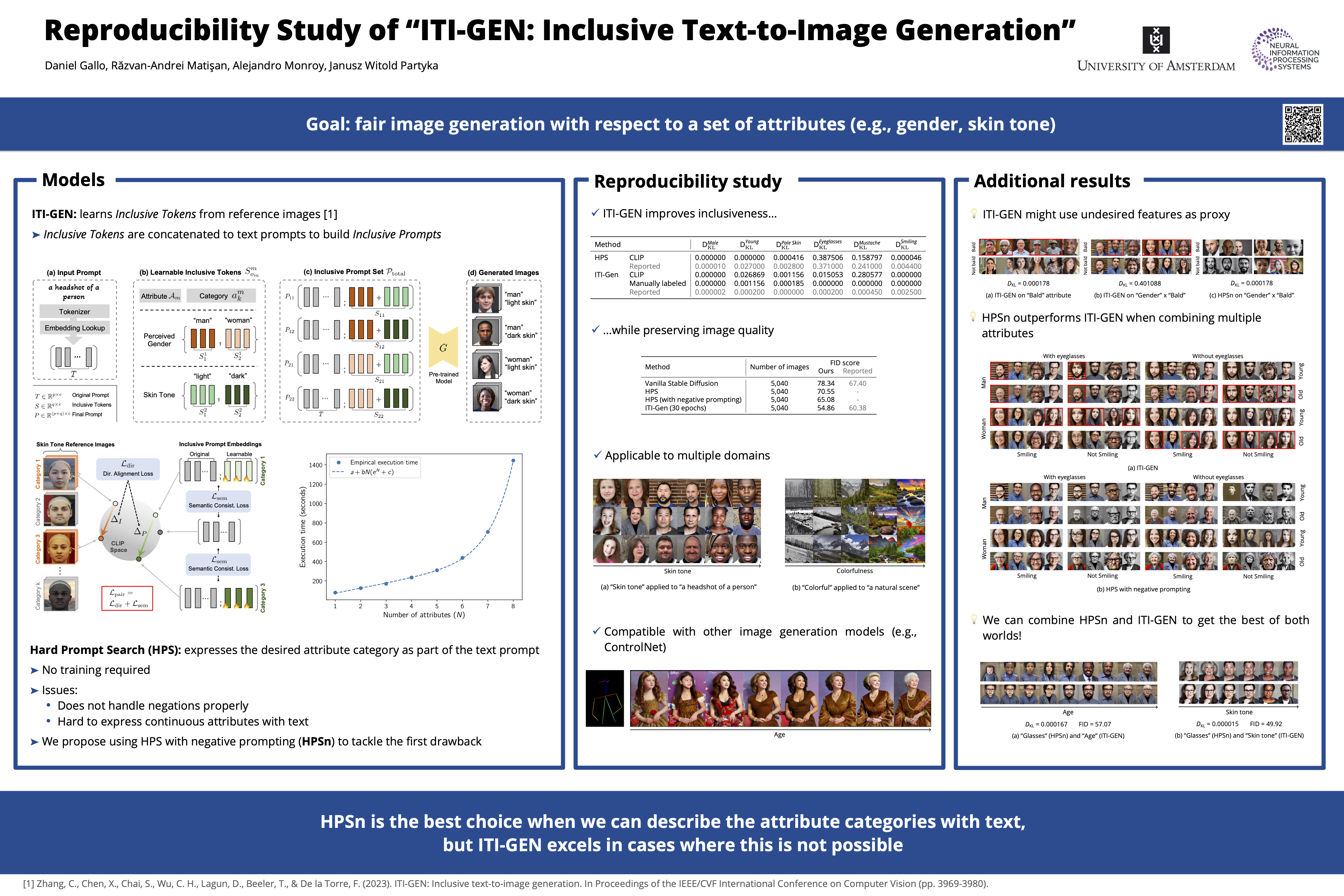Click the QR code in blue banner
Screen dimensions: 1344x896
tap(1302, 124)
